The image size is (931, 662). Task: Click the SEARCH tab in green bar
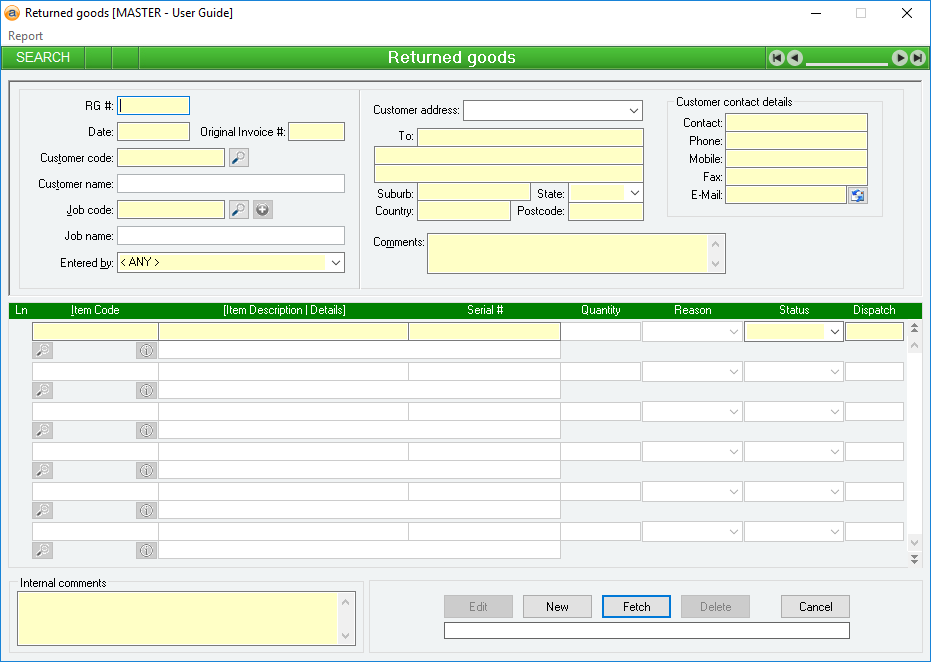[x=43, y=58]
